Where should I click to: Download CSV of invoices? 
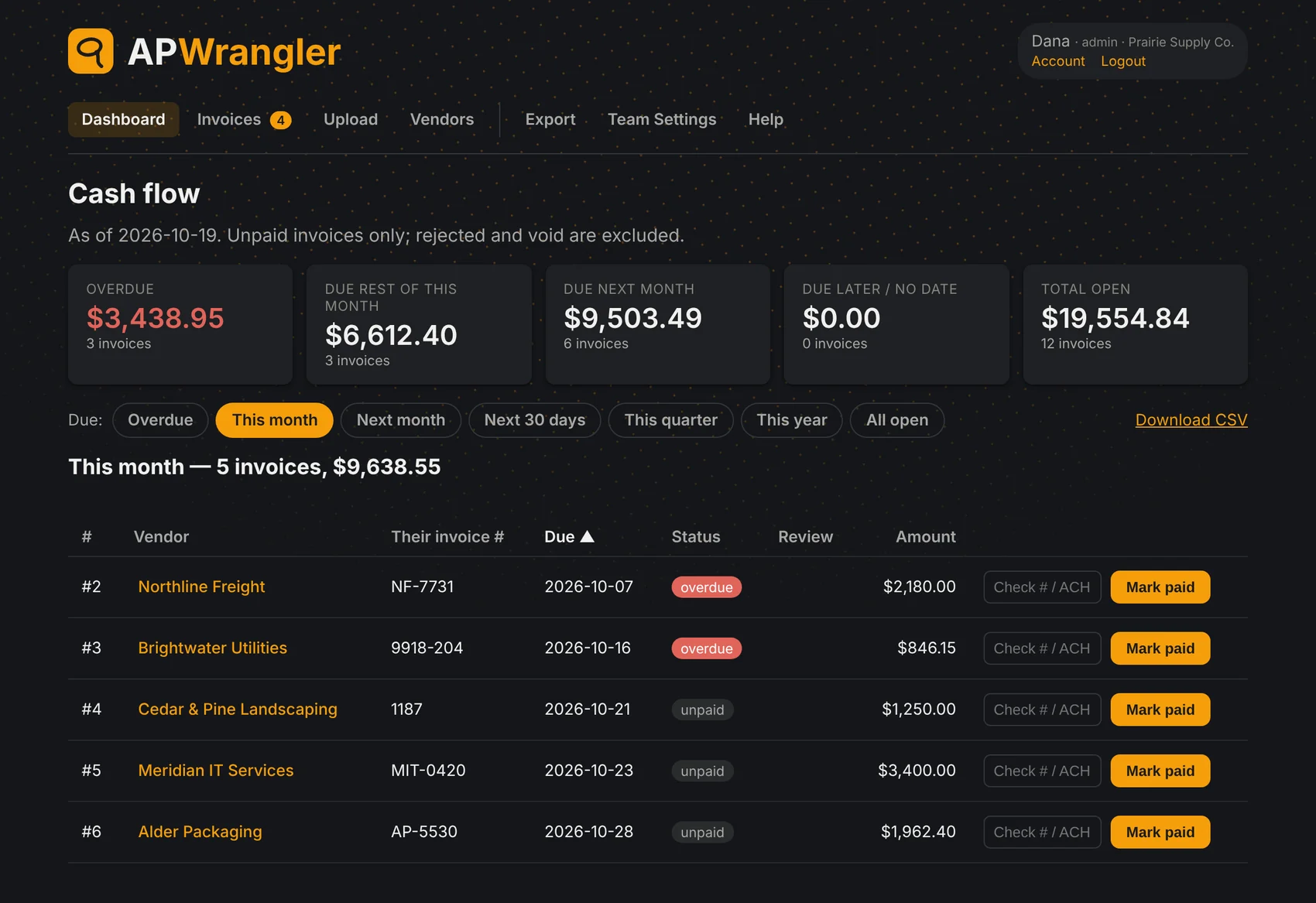(1191, 419)
